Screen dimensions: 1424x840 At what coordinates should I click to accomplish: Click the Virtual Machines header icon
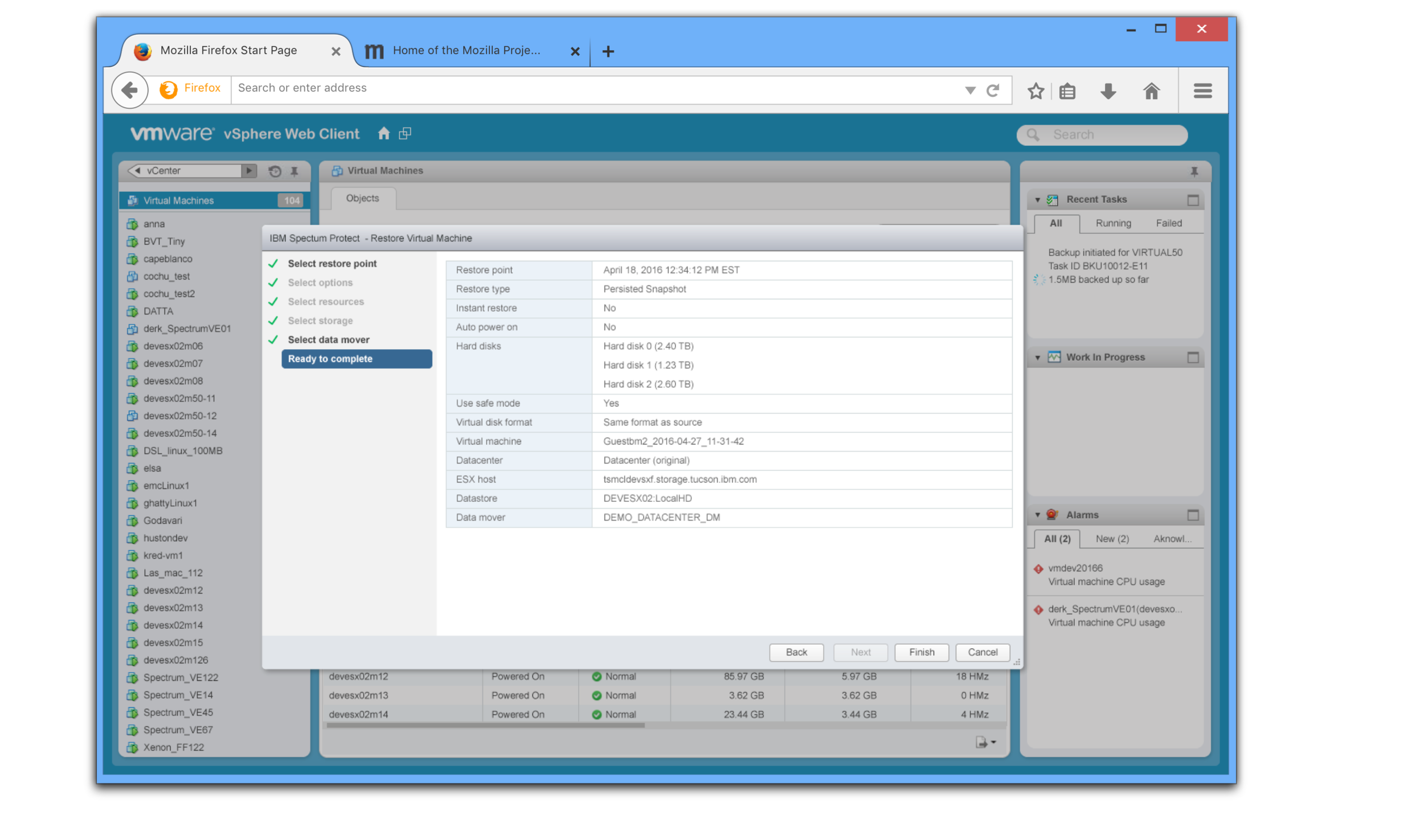pos(337,171)
